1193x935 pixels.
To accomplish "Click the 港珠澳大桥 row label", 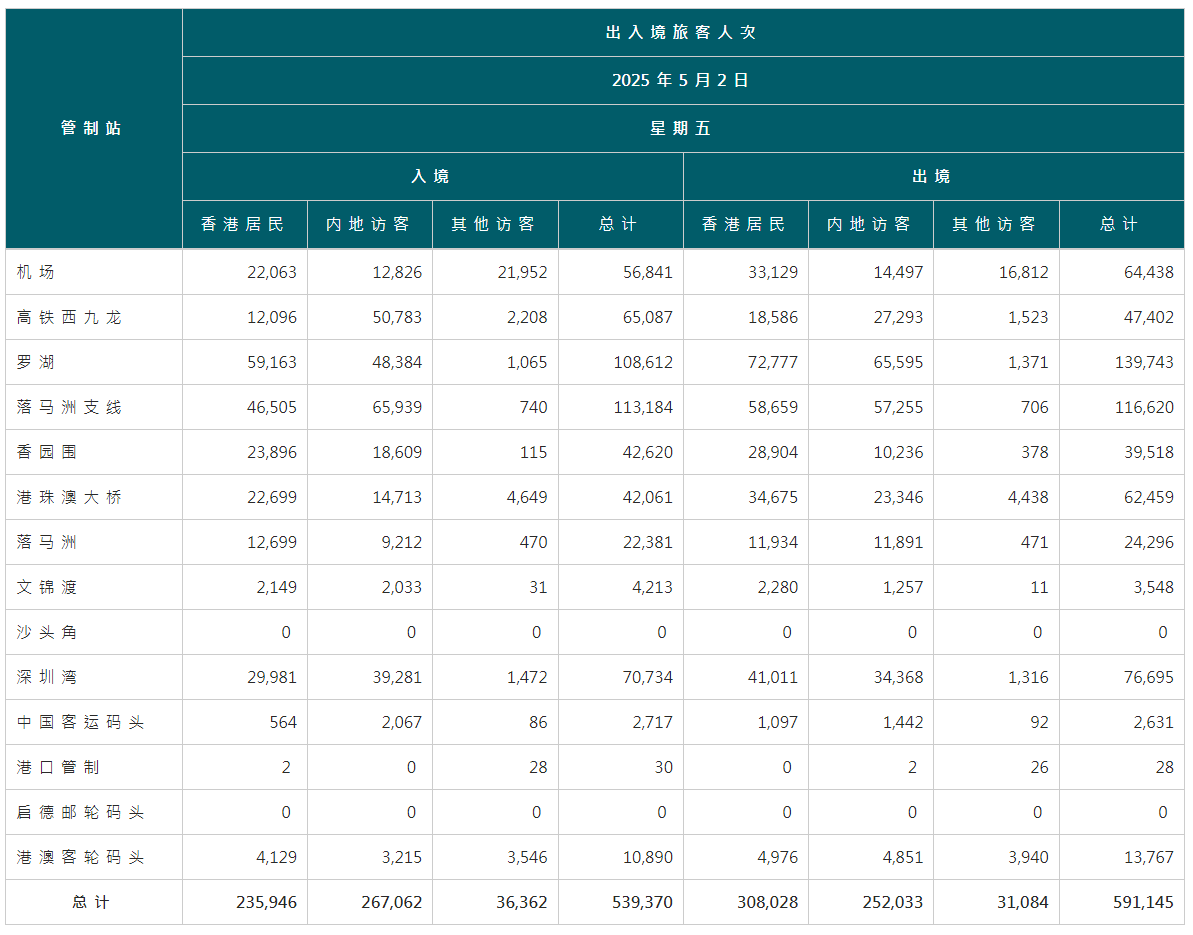I will (x=69, y=497).
